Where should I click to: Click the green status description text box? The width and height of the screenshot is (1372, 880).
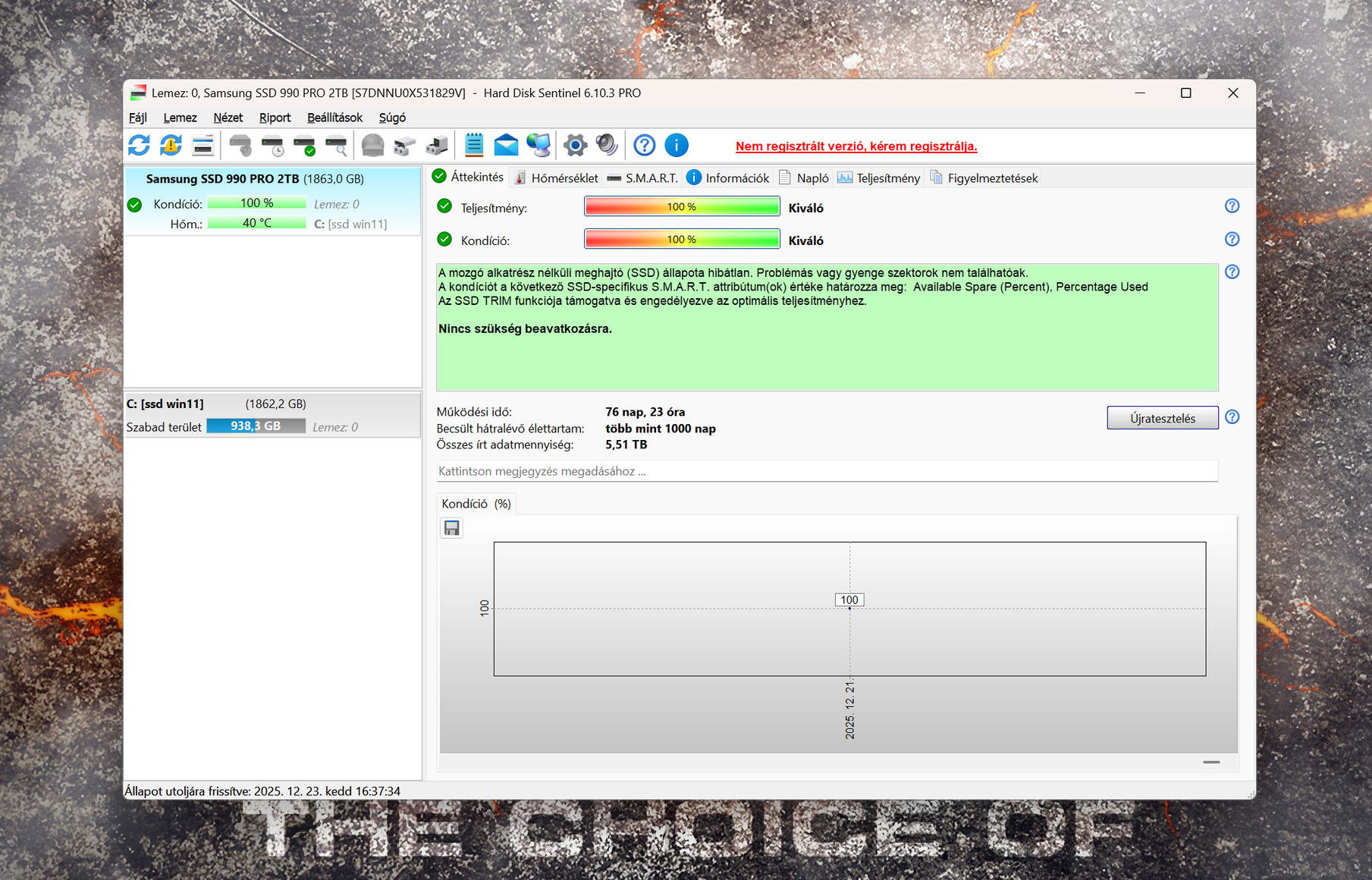[x=827, y=328]
